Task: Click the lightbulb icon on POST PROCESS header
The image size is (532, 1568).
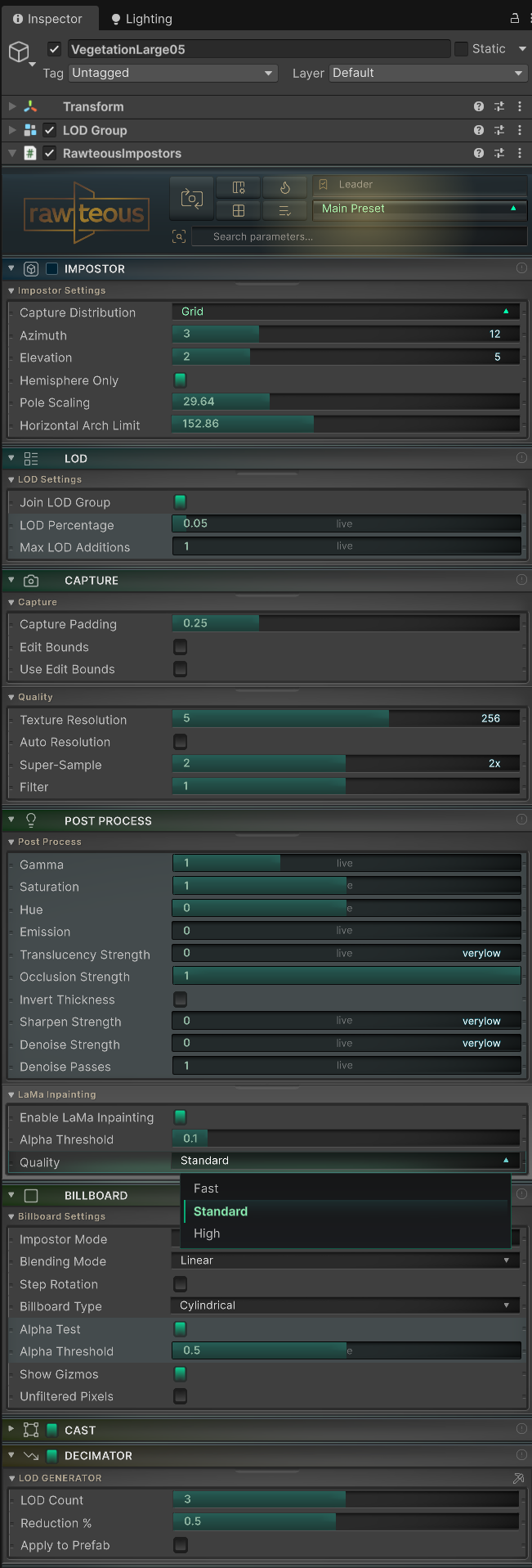Action: (31, 820)
